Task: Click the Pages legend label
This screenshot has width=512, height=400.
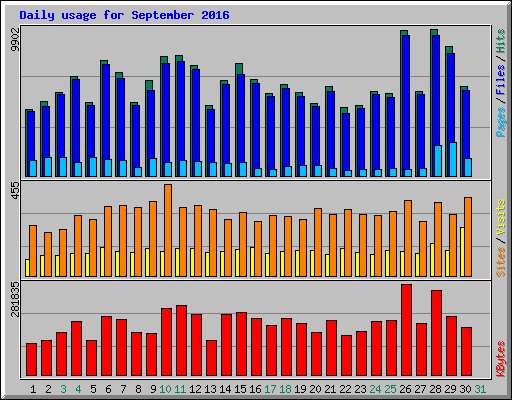Action: pyautogui.click(x=501, y=122)
